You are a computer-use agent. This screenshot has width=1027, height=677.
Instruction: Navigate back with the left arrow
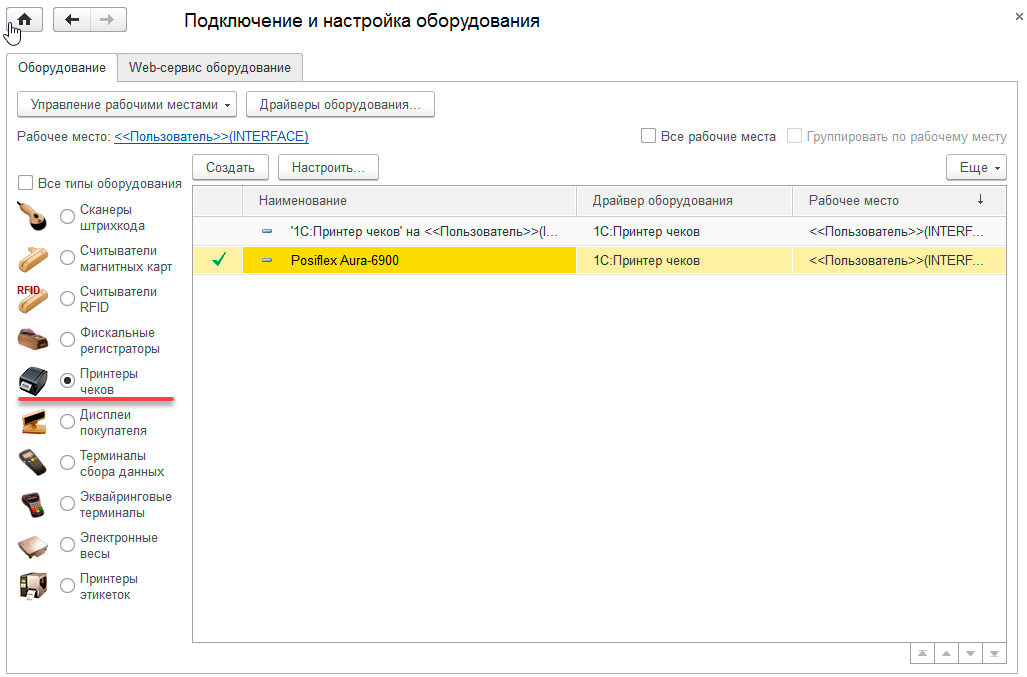71,20
